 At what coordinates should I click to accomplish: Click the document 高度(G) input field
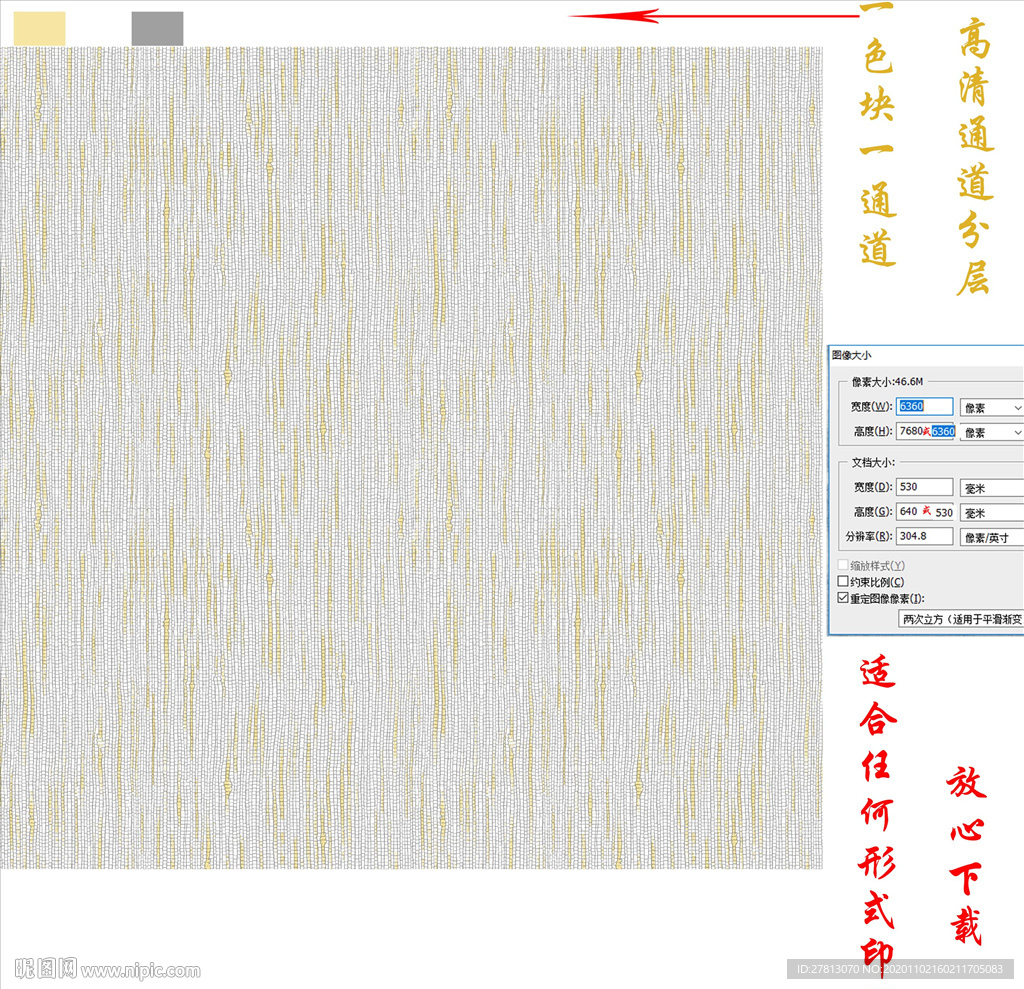coord(925,511)
